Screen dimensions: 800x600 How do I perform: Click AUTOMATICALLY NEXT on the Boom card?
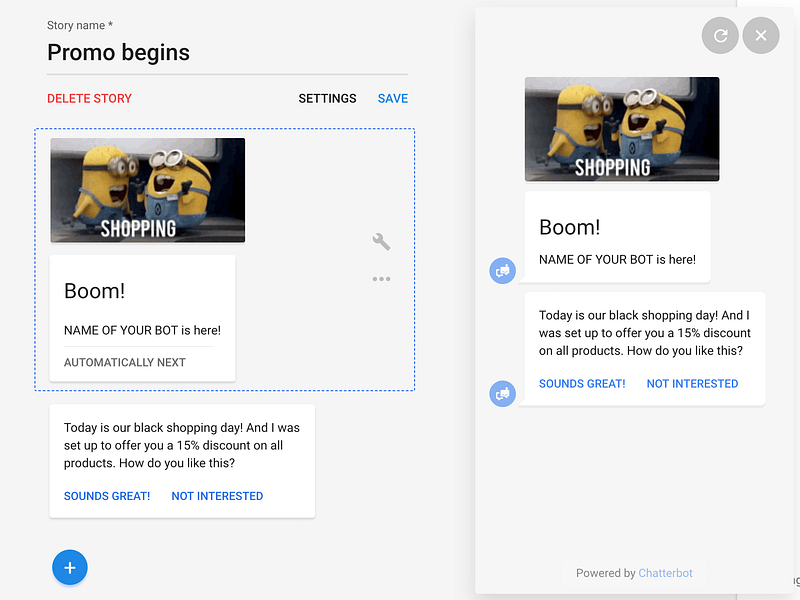click(x=124, y=362)
